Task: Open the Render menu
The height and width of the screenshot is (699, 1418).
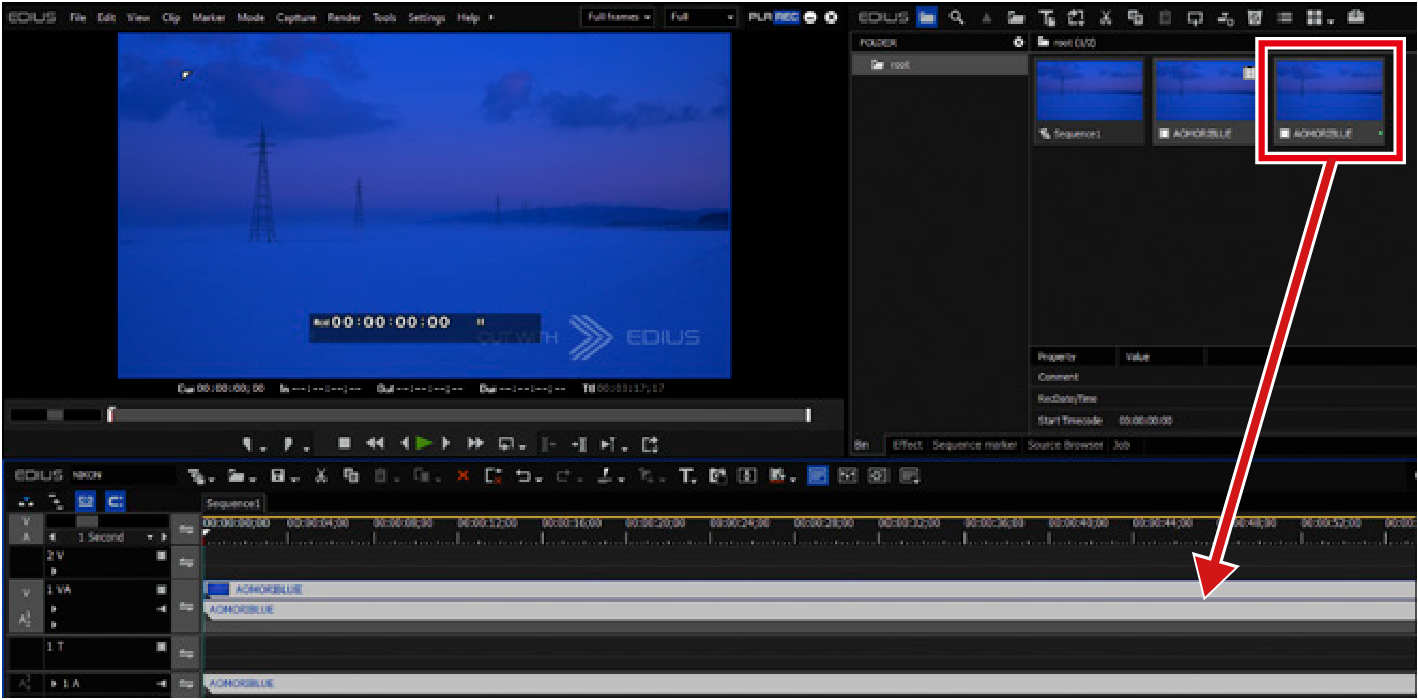Action: (x=344, y=18)
